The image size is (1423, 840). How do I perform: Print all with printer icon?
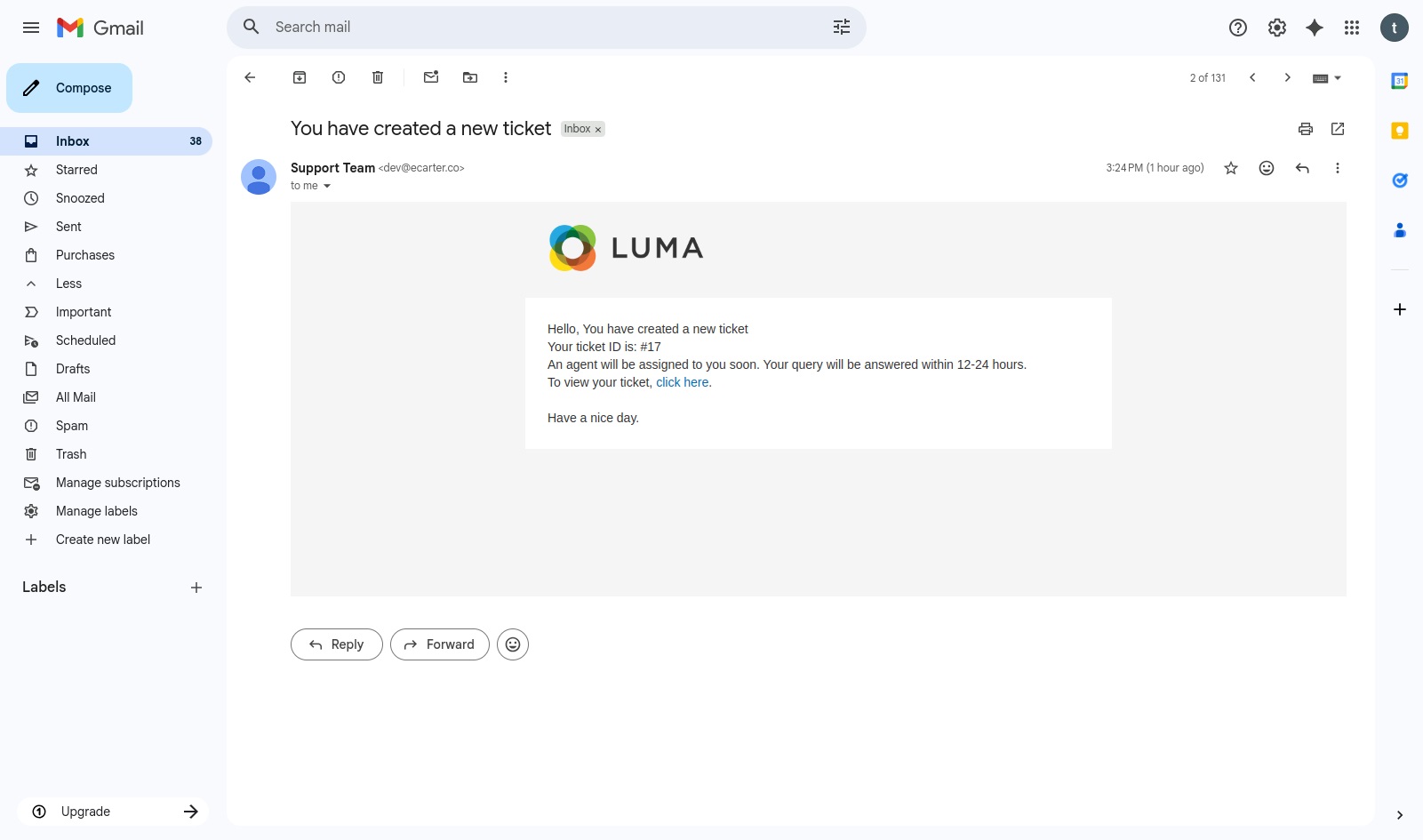1306,129
